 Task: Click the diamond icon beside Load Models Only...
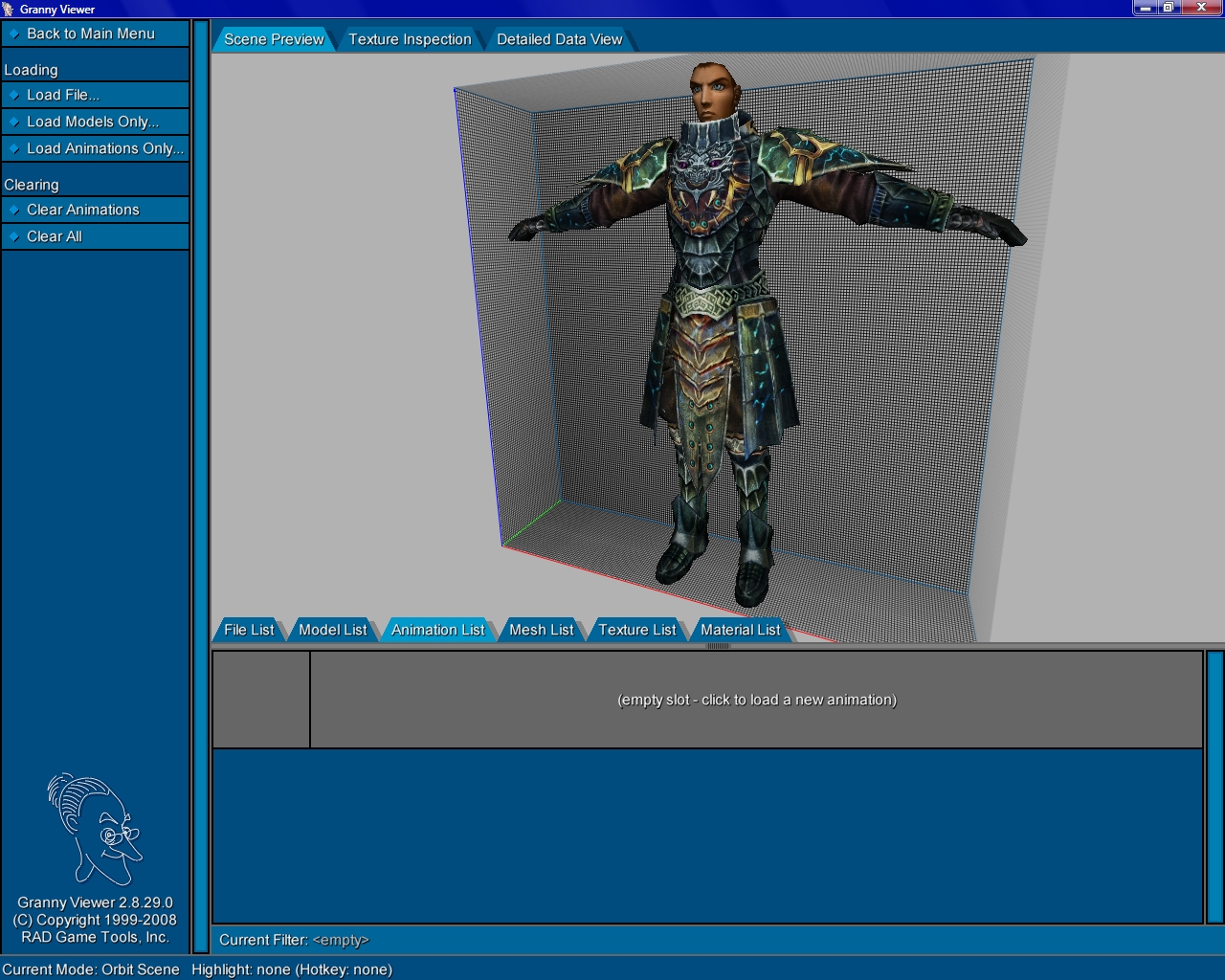[14, 122]
